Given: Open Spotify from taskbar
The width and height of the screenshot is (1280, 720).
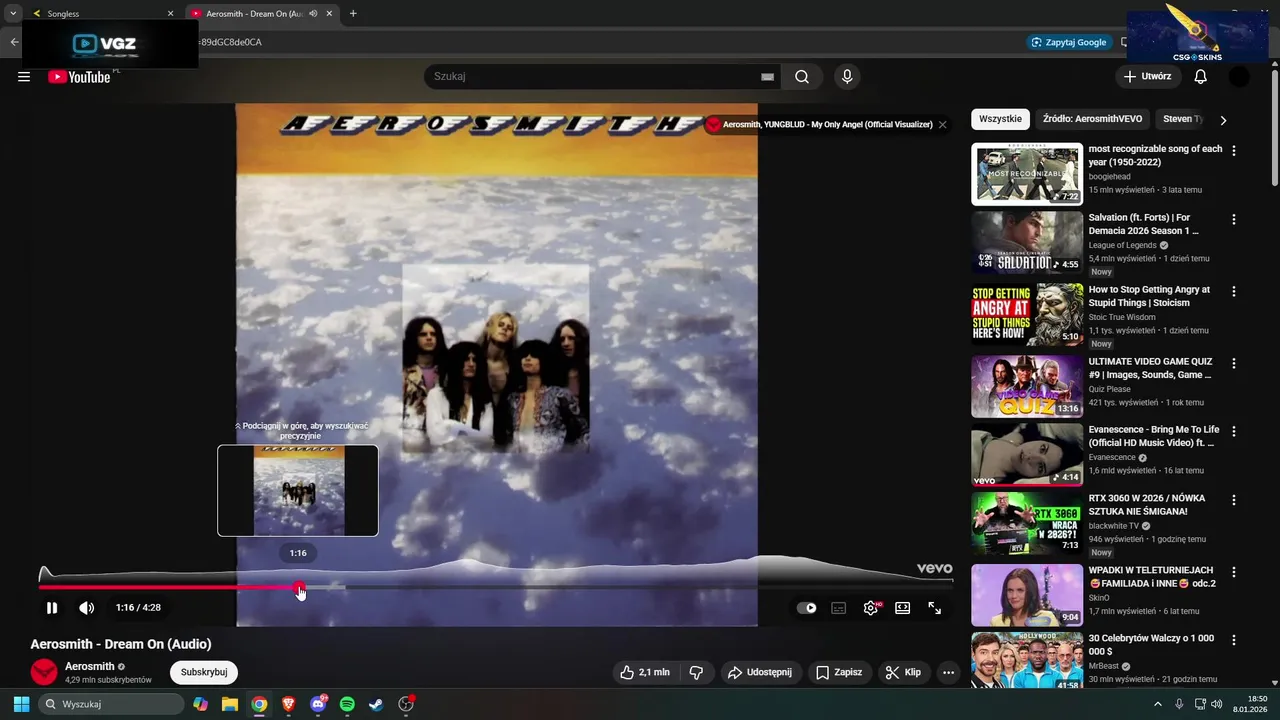Looking at the screenshot, I should [347, 704].
